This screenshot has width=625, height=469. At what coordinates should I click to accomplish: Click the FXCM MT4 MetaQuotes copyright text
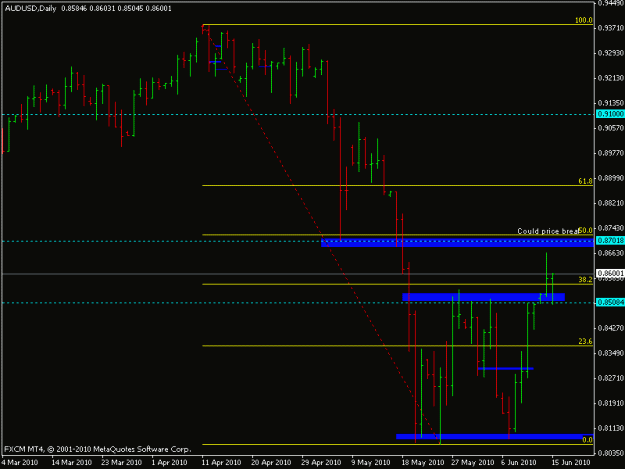pos(98,449)
